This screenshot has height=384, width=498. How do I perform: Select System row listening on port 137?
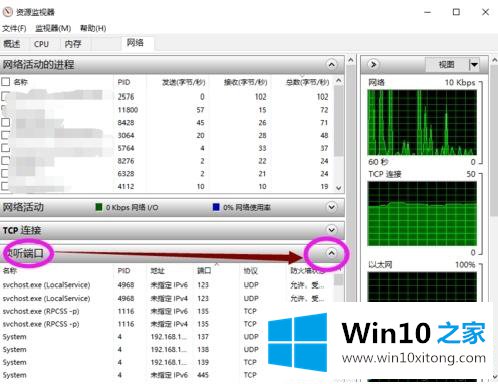133,337
